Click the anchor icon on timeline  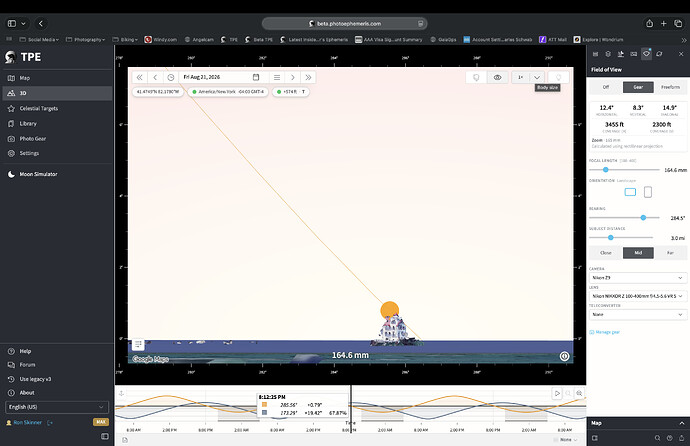(x=121, y=393)
